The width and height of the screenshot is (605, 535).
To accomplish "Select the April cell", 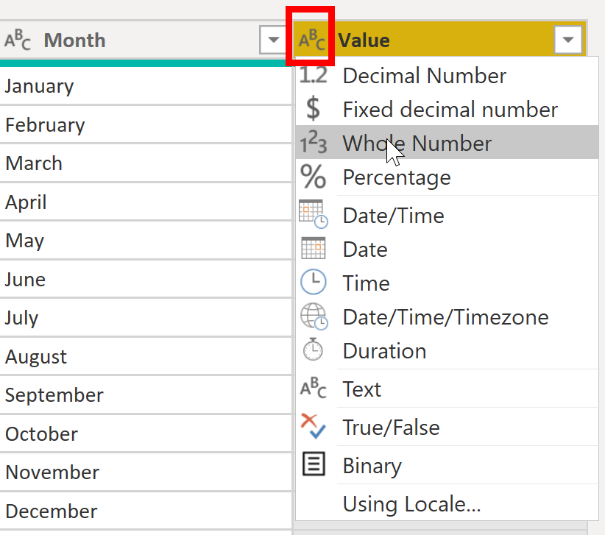I will pos(145,202).
